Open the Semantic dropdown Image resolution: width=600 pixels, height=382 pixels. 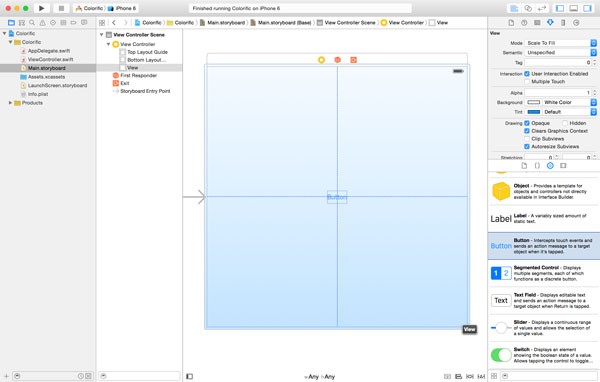561,52
